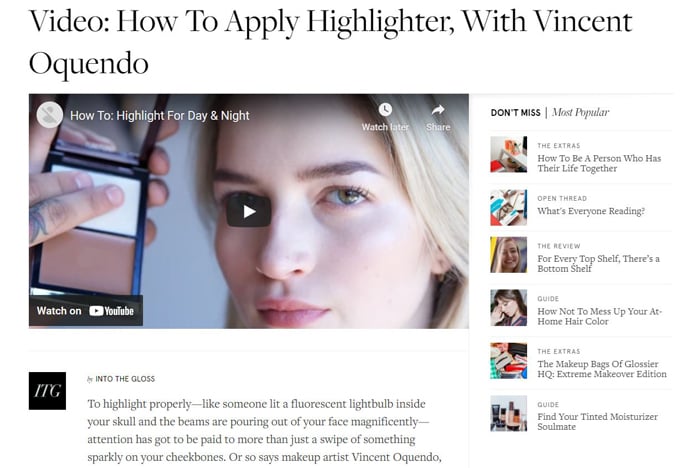Click the Makeup Bags of Glossier thumbnail

(x=508, y=361)
